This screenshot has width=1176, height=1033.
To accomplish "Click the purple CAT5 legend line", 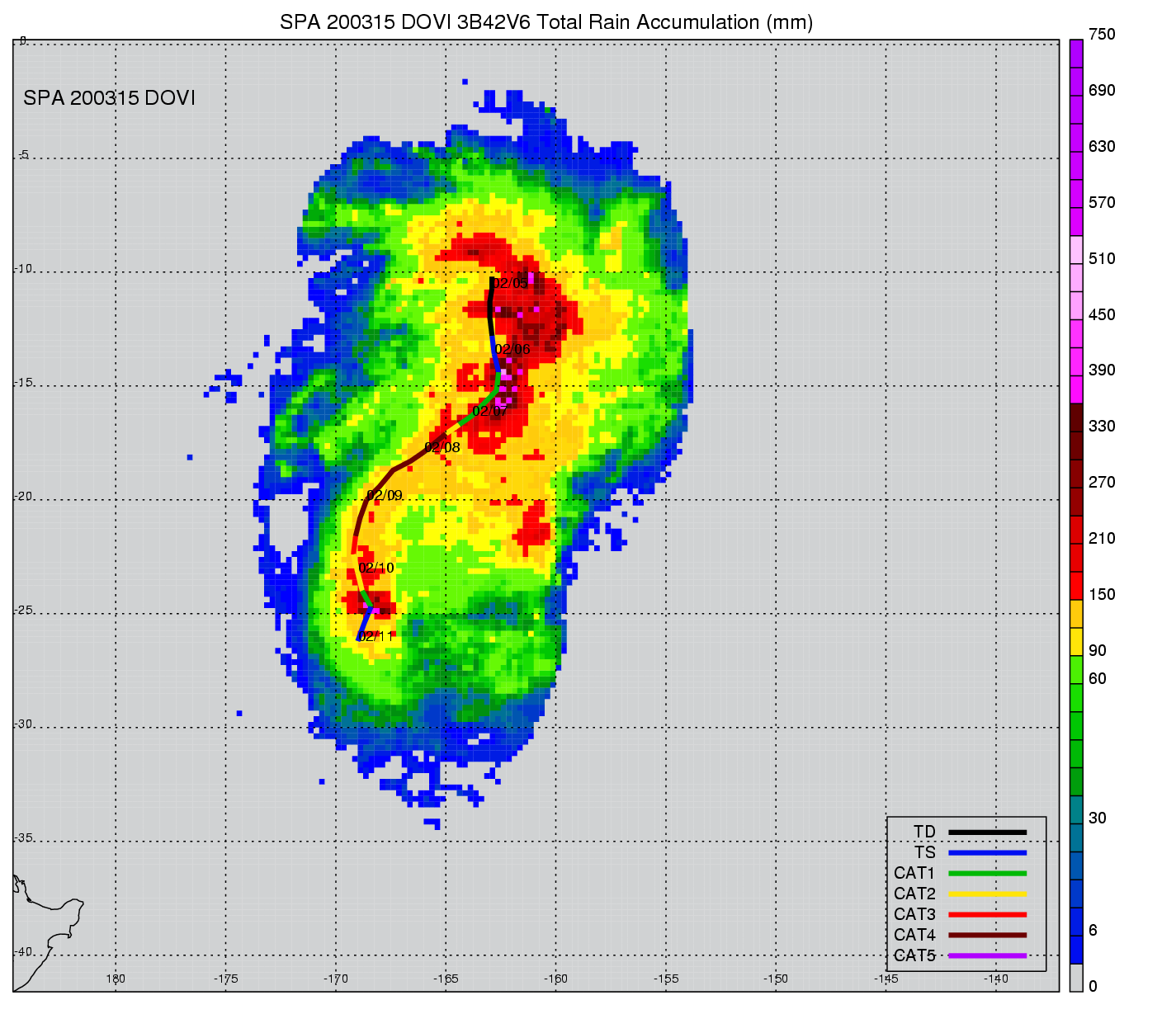I will pyautogui.click(x=987, y=955).
